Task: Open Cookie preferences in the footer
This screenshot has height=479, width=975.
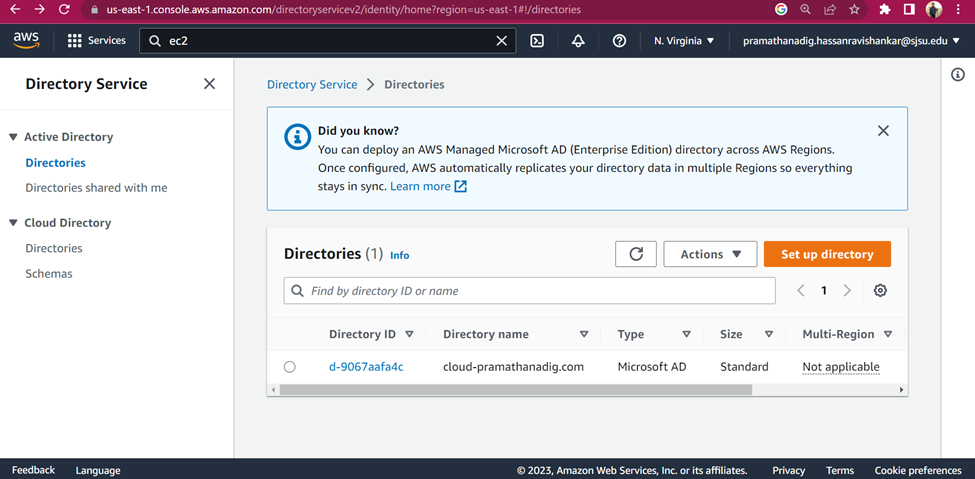Action: coord(918,470)
